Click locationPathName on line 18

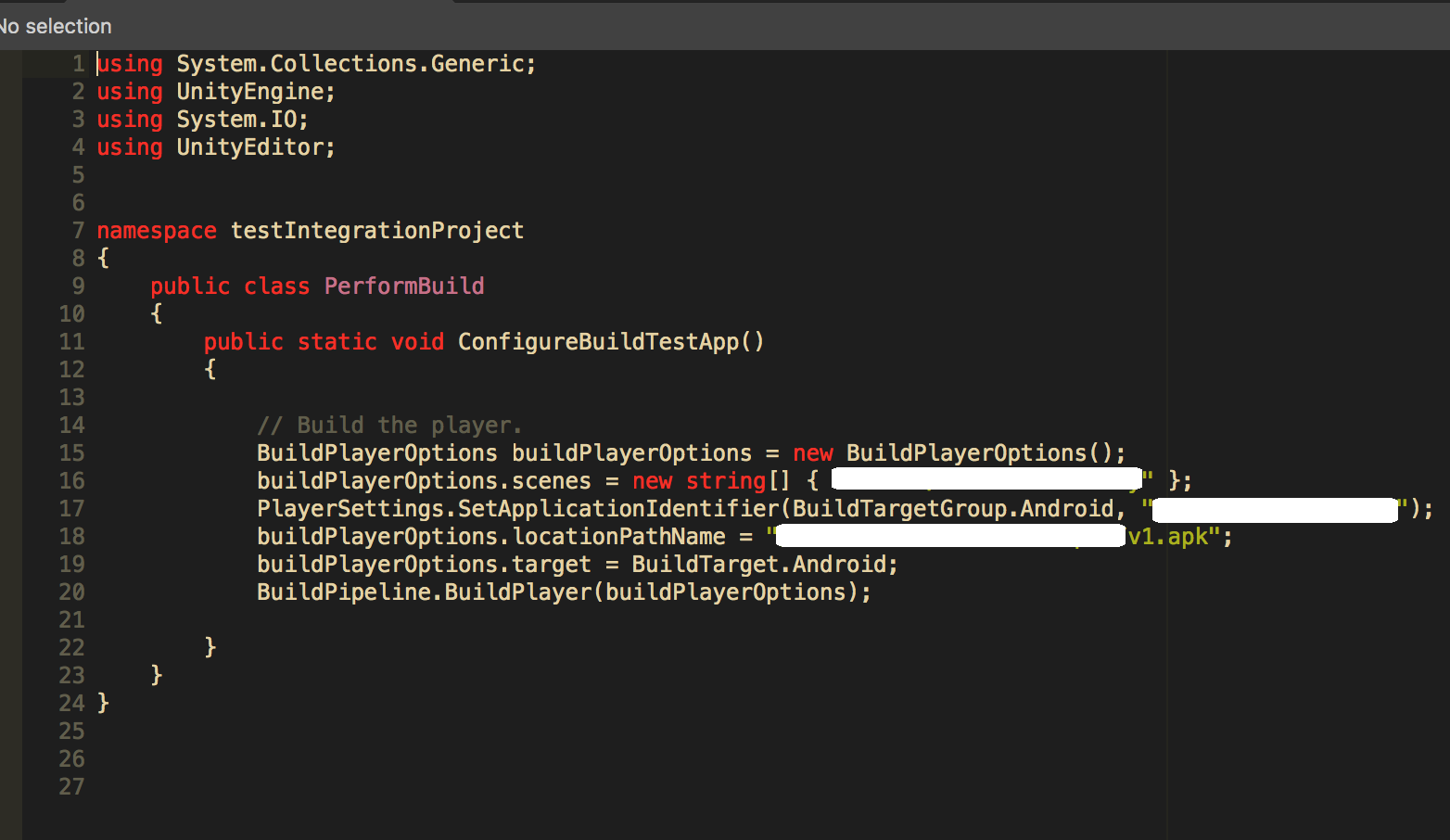[x=618, y=537]
